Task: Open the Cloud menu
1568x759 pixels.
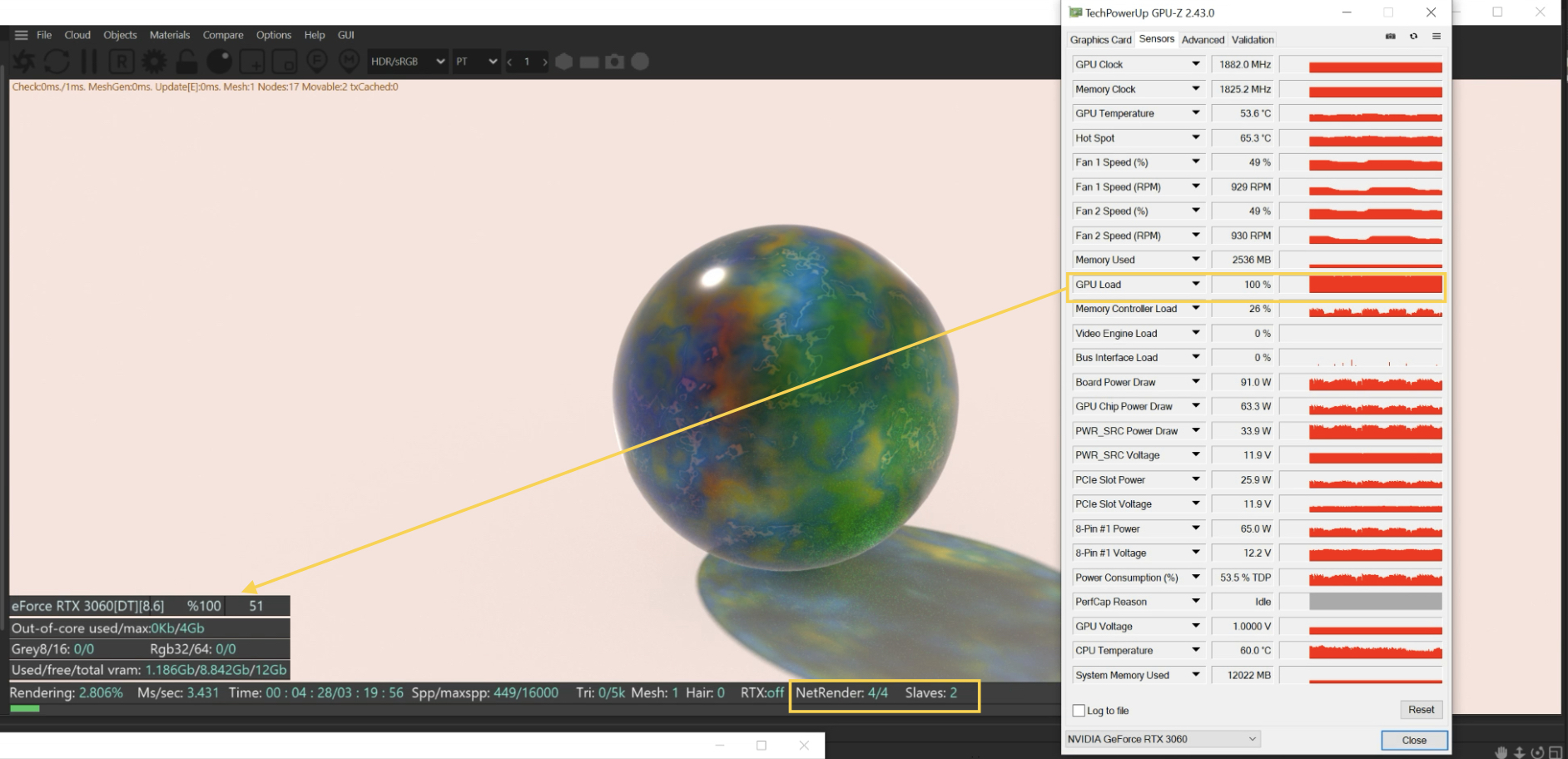Action: coord(77,35)
